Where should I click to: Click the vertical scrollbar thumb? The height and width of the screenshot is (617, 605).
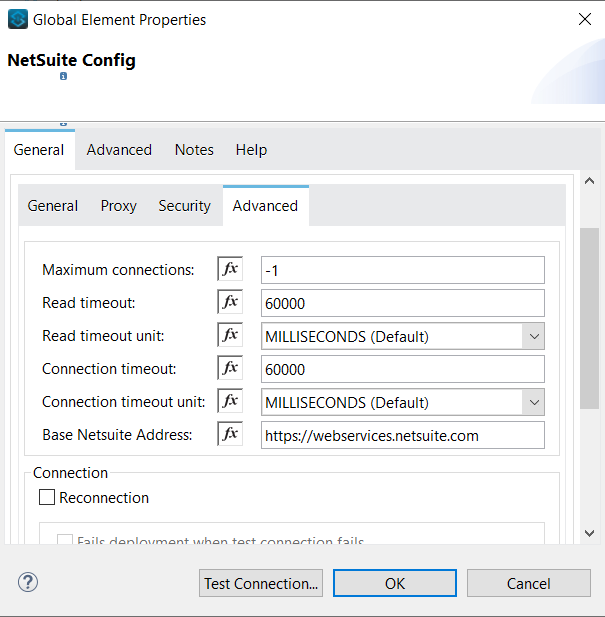pos(589,318)
